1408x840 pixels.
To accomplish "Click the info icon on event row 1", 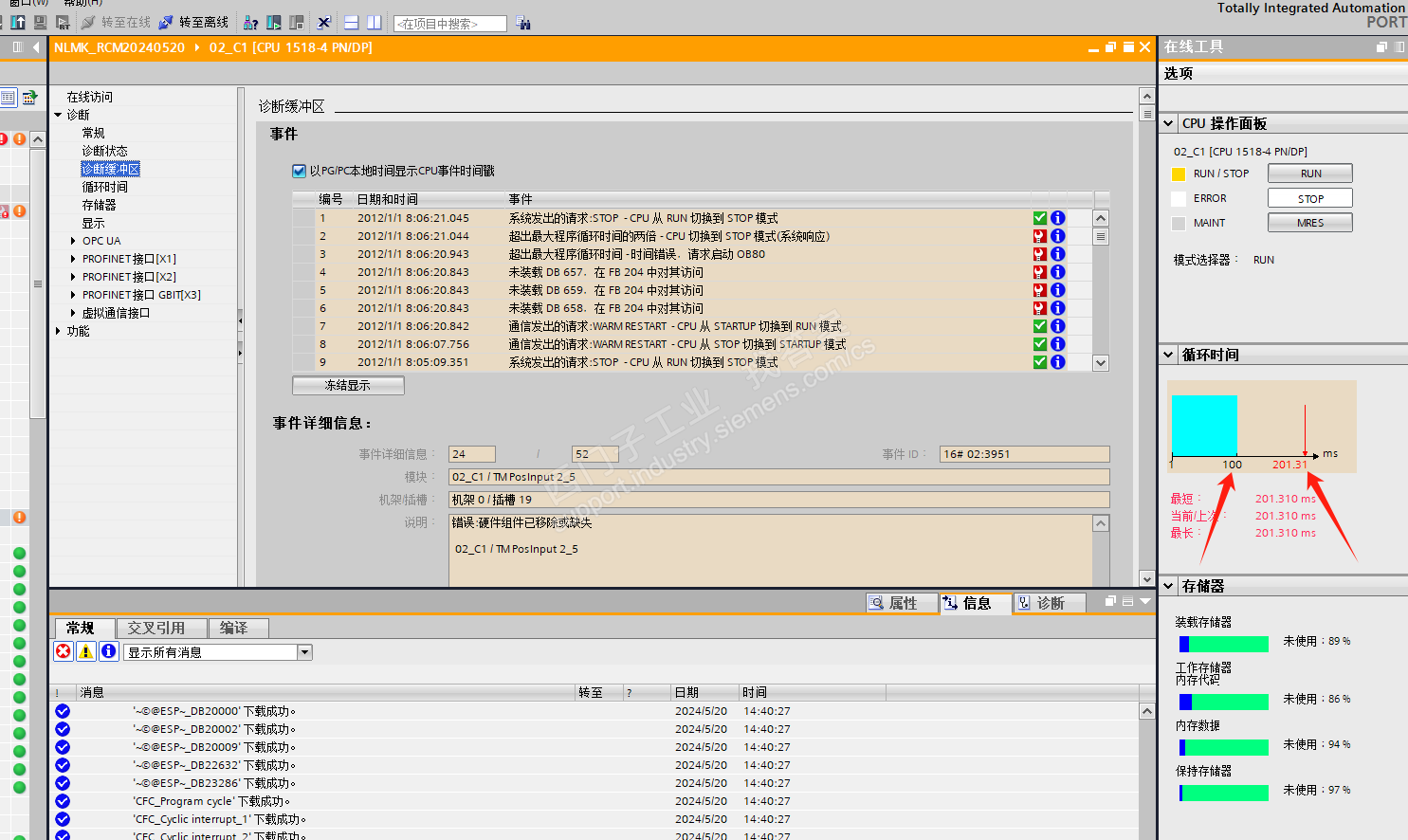I will pyautogui.click(x=1058, y=218).
